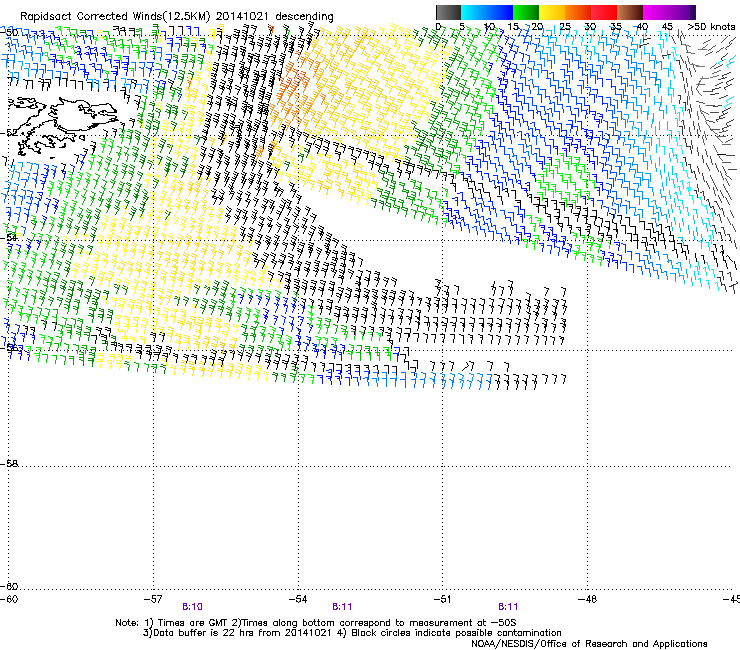Viewport: 740px width, 650px height.
Task: Pick the blue 10-15 knots legend swatch
Action: pyautogui.click(x=500, y=12)
